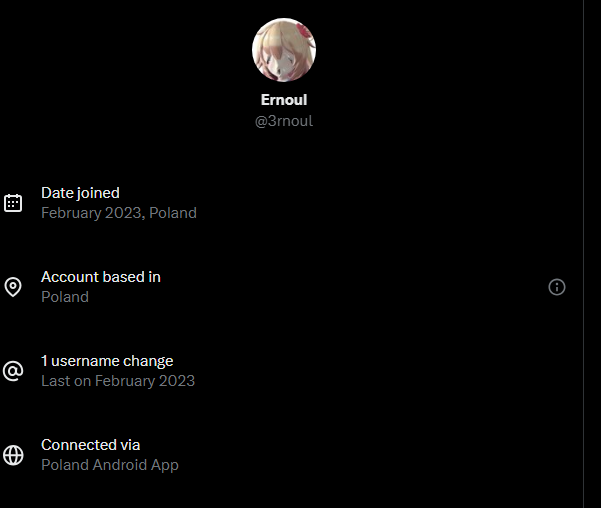Click the calendar icon beside Date joined

tap(13, 203)
